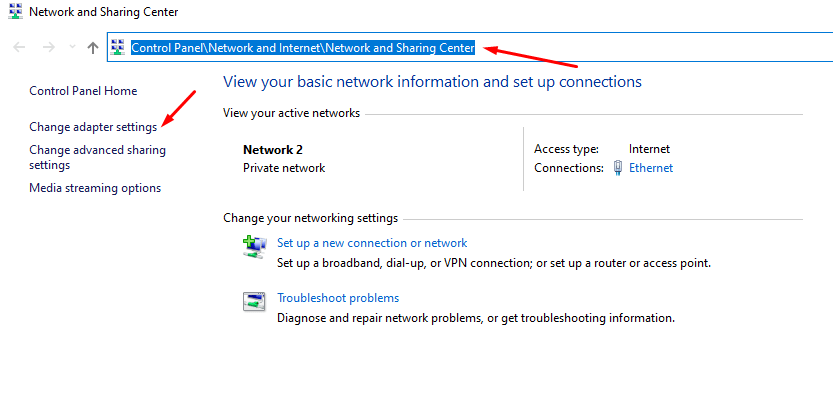
Task: Click the Network and Sharing Center title bar icon
Action: (13, 12)
